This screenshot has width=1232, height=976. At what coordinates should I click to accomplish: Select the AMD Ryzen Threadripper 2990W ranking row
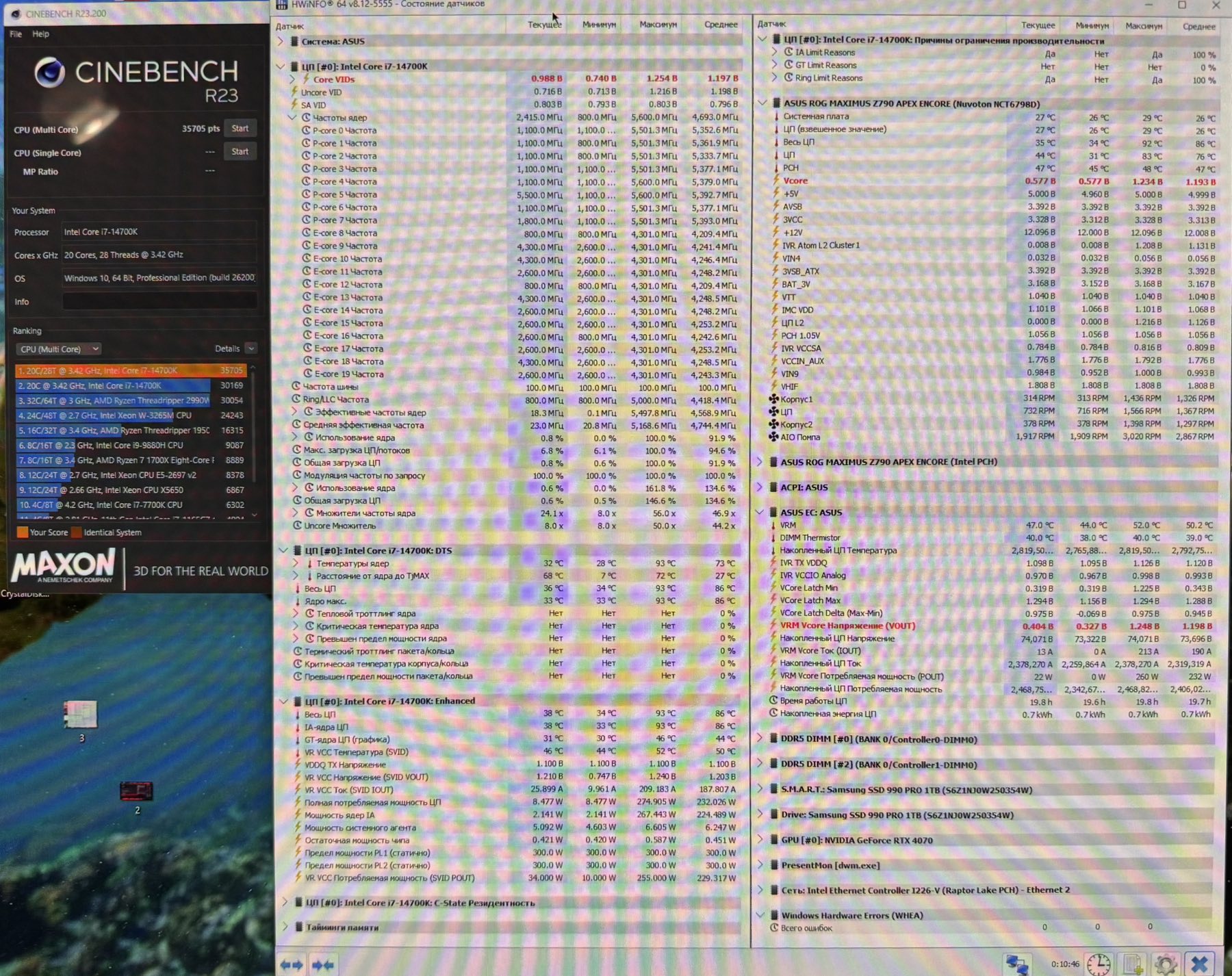pyautogui.click(x=130, y=400)
